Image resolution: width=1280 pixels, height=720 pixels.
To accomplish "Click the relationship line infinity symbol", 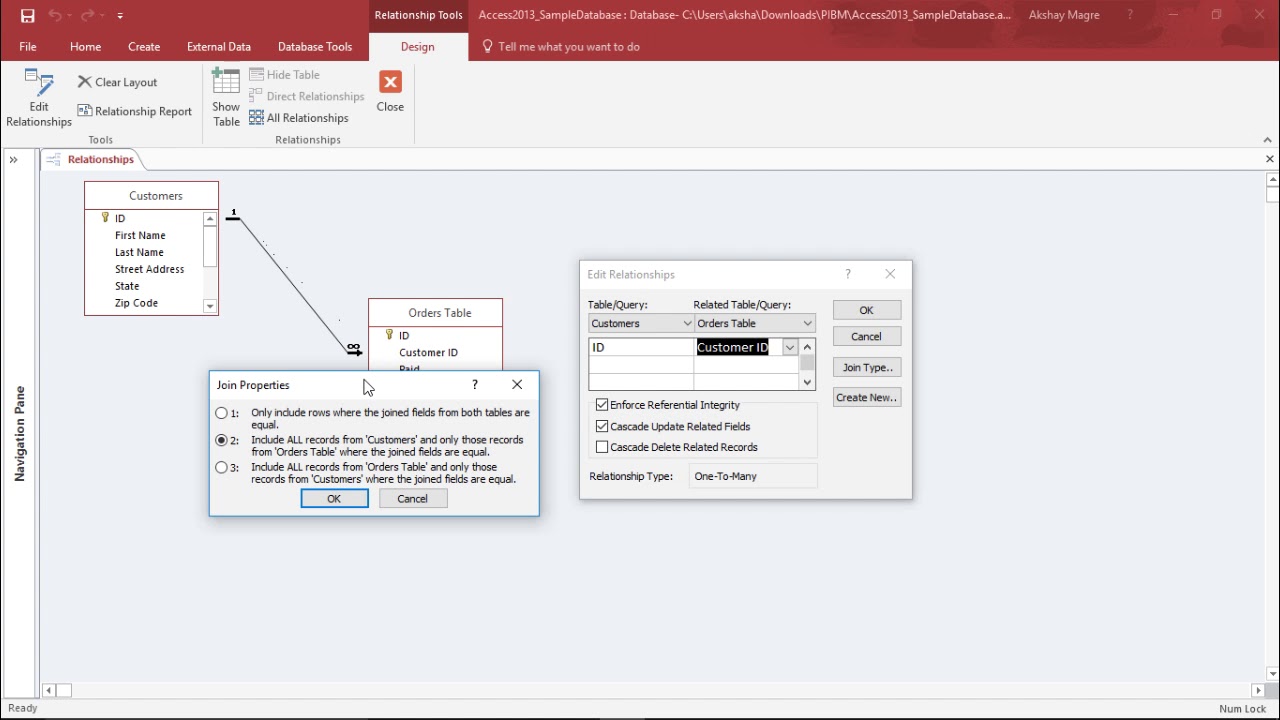I will pyautogui.click(x=353, y=348).
